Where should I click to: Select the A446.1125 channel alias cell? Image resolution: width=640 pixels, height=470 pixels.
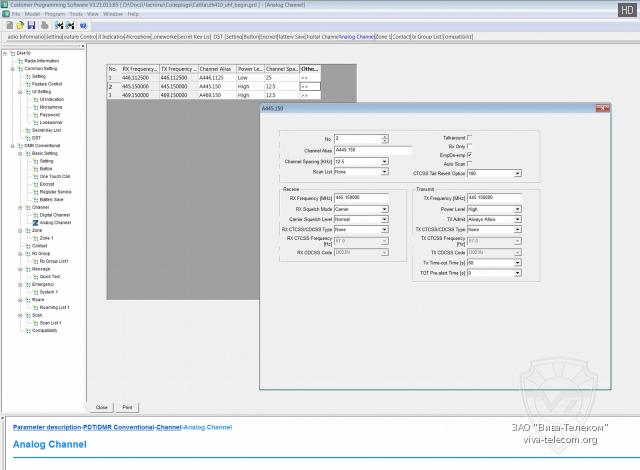click(217, 78)
